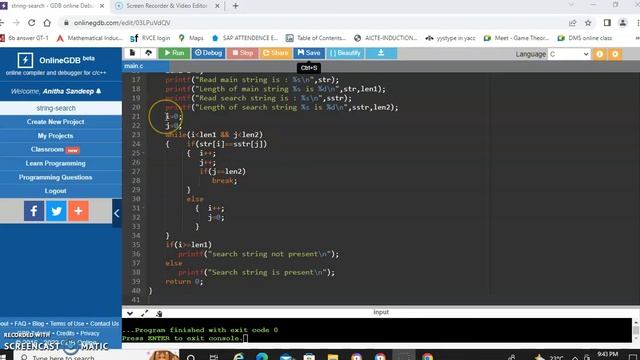640x360 pixels.
Task: Save the project
Action: click(x=309, y=53)
